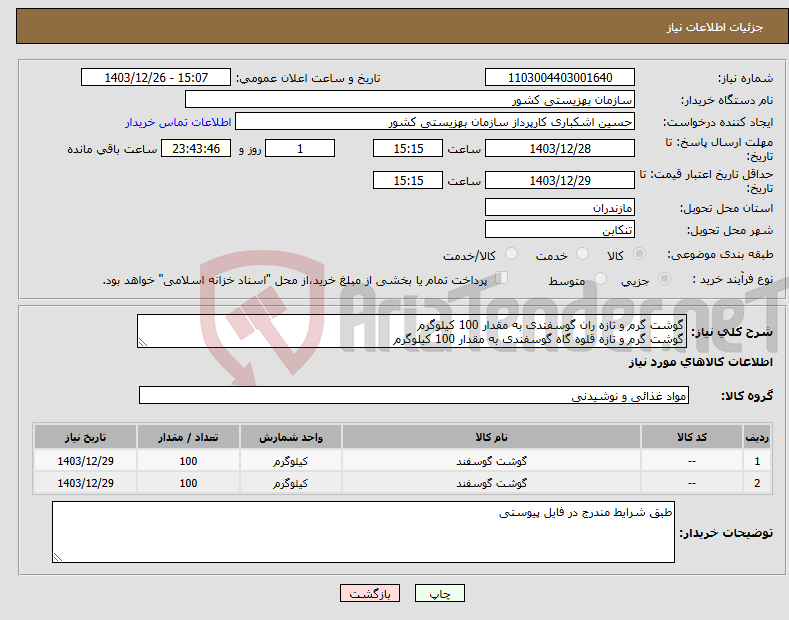Click the general need description text area
This screenshot has width=789, height=620.
(412, 331)
